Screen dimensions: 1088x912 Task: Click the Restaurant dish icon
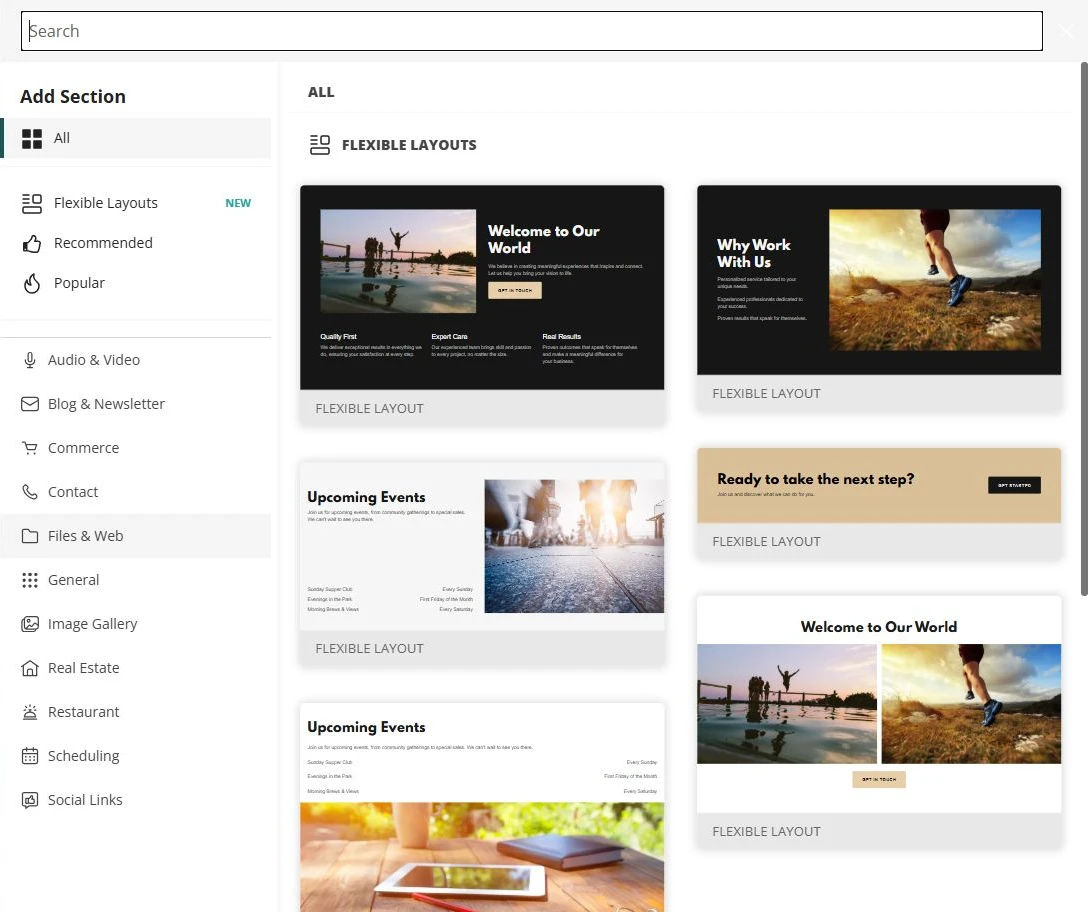point(30,712)
